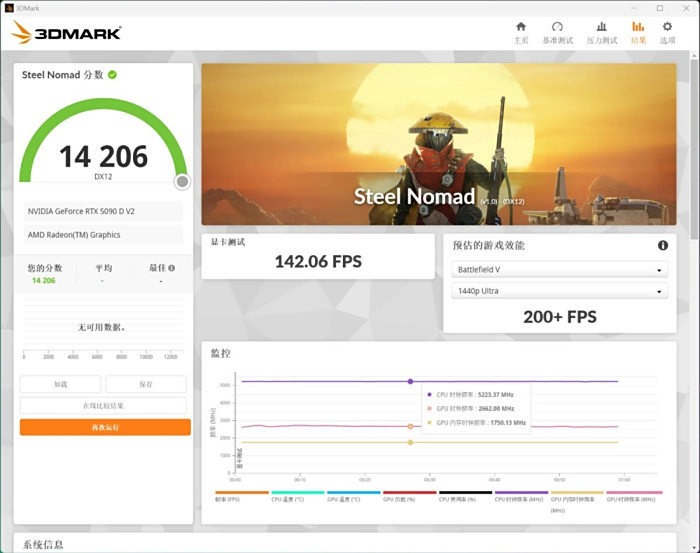This screenshot has width=700, height=553.
Task: Click the green 14 206 your score value
Action: (44, 280)
